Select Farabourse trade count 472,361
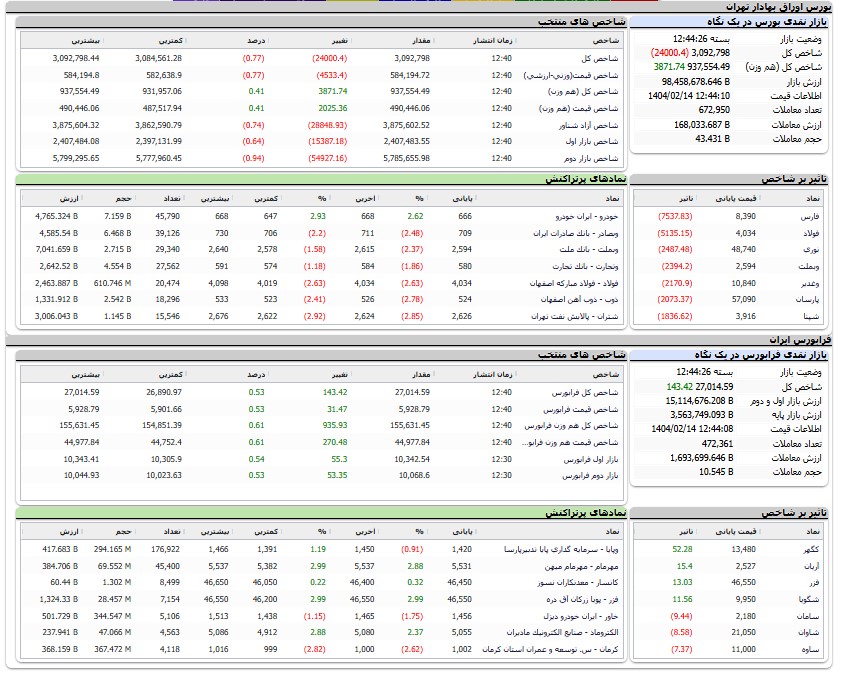This screenshot has width=842, height=677. coord(717,443)
